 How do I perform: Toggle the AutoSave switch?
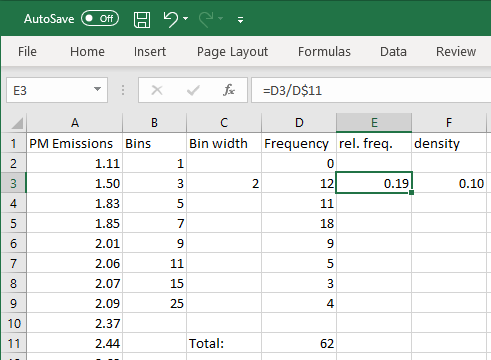click(x=100, y=18)
